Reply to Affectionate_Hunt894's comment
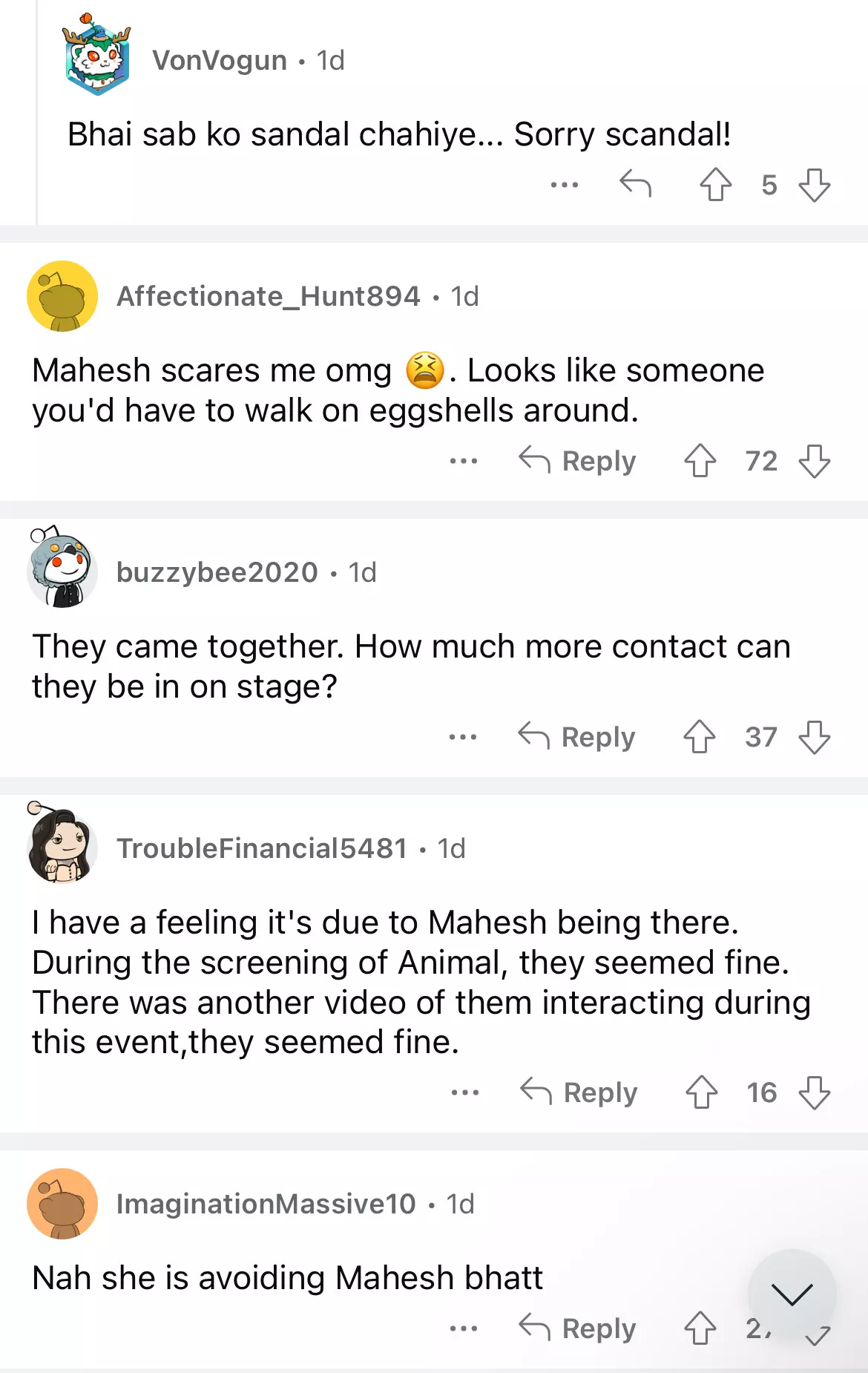This screenshot has height=1373, width=868. point(577,461)
